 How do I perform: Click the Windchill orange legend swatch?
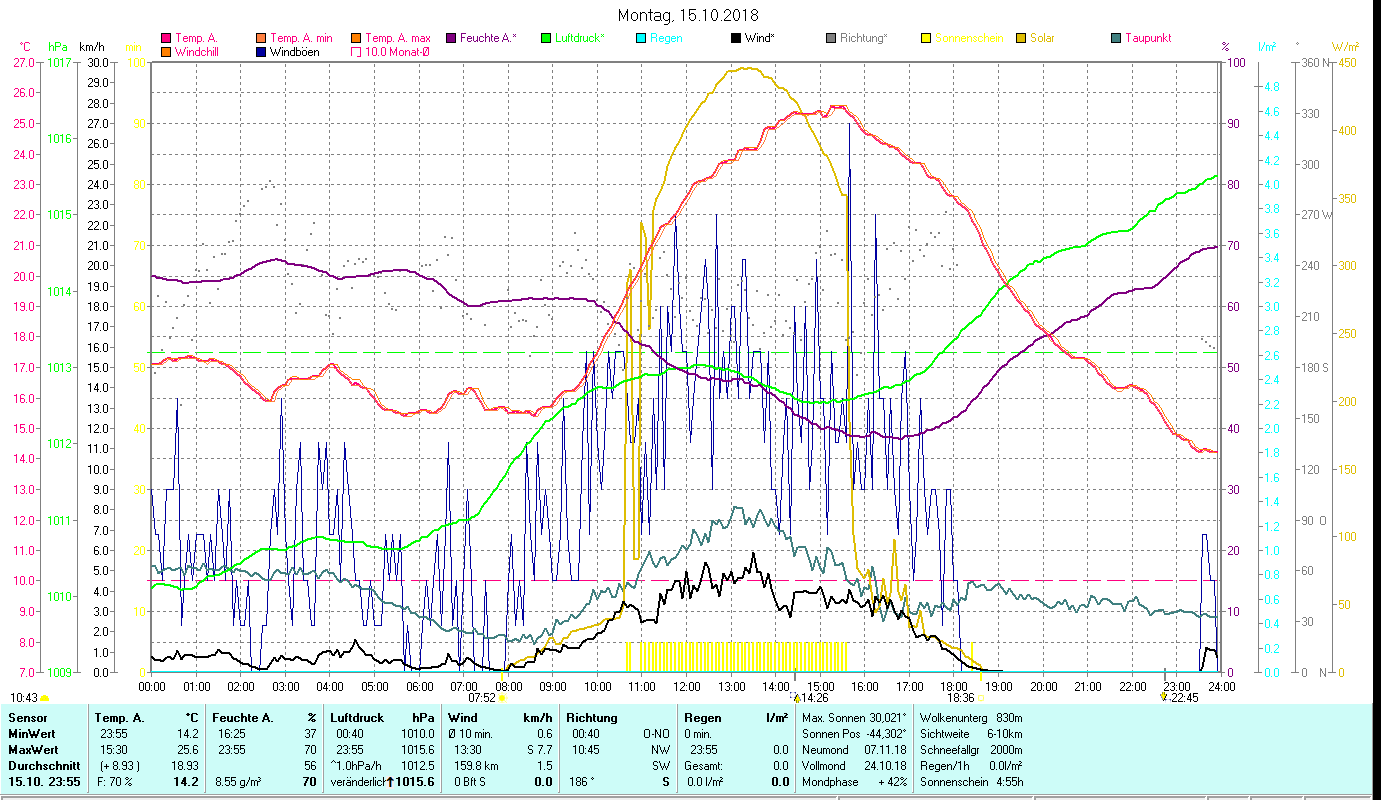click(x=166, y=51)
